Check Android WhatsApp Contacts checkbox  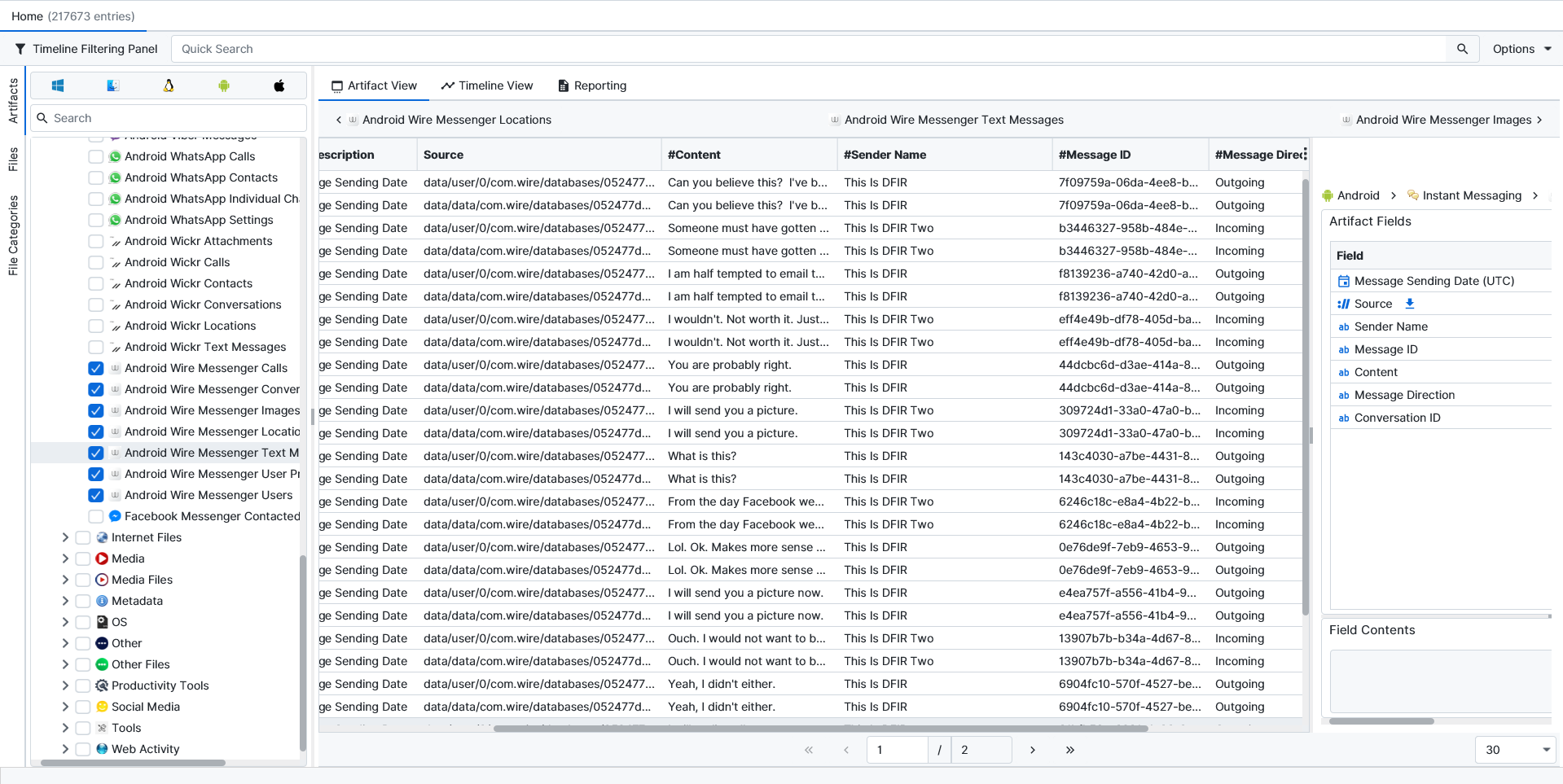click(x=95, y=177)
